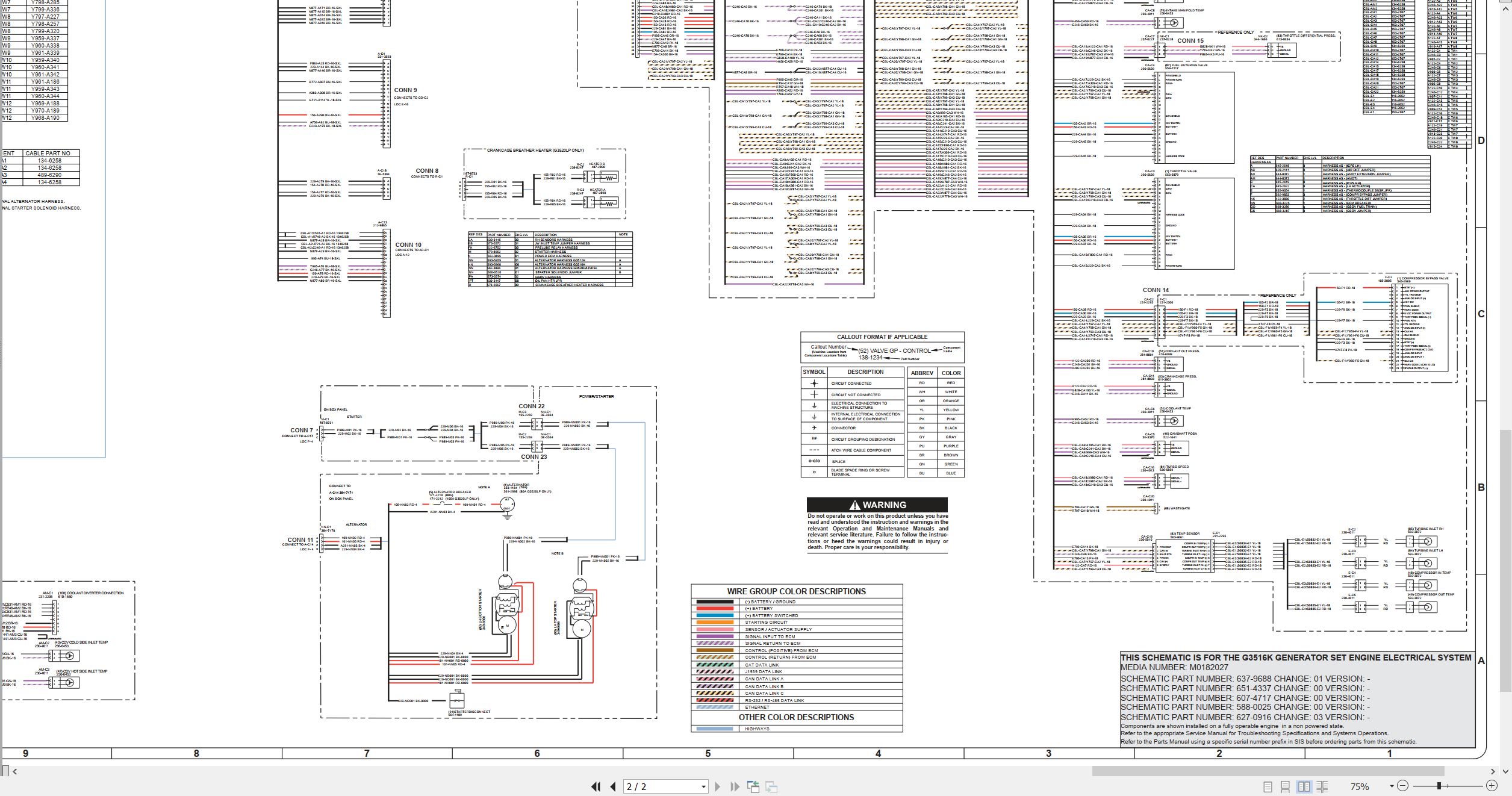The image size is (1512, 796).
Task: Click the CONN 9 connector label
Action: [405, 90]
